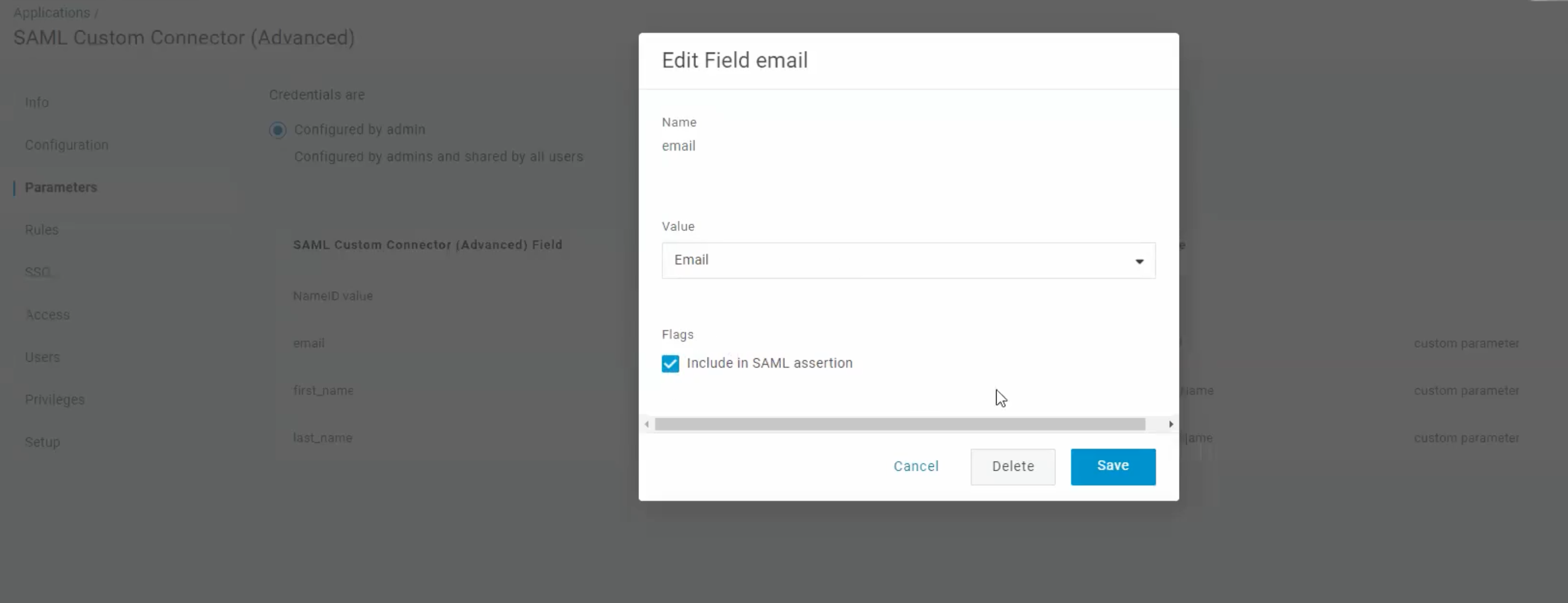This screenshot has height=603, width=1568.
Task: Click the Delete button in dialog
Action: (1012, 466)
